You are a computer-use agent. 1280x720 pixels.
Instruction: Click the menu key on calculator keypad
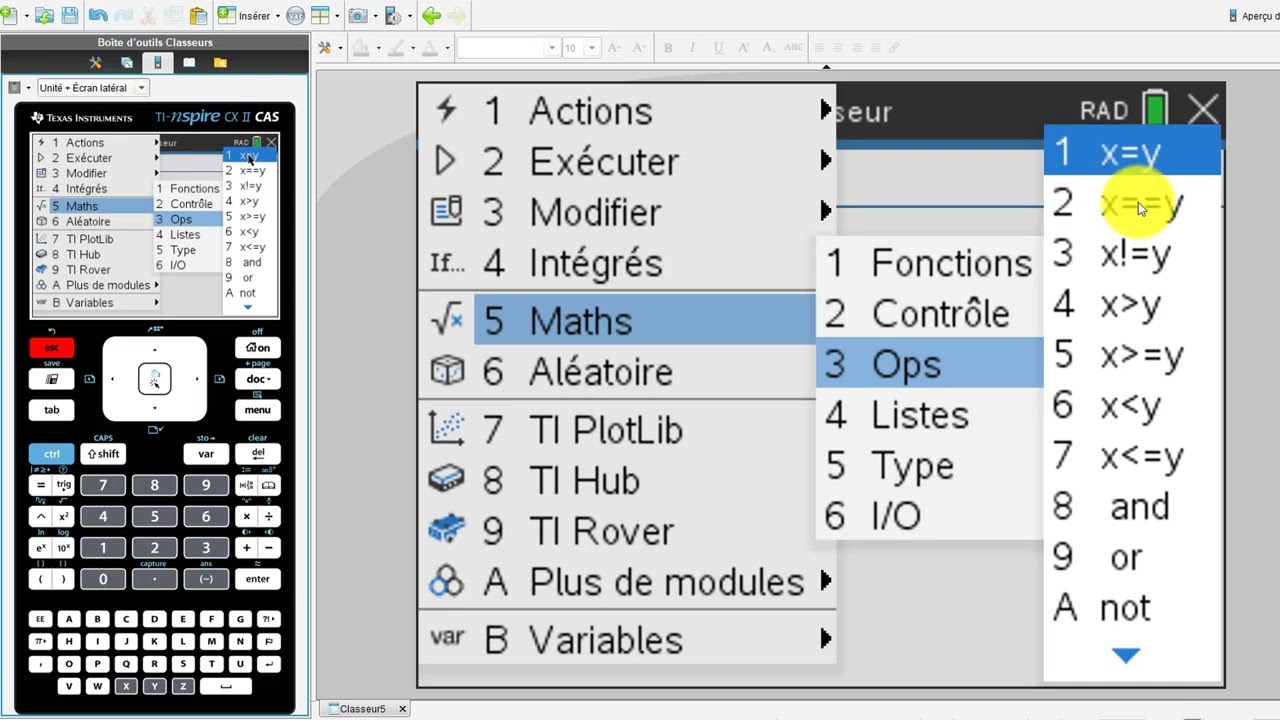pos(257,410)
